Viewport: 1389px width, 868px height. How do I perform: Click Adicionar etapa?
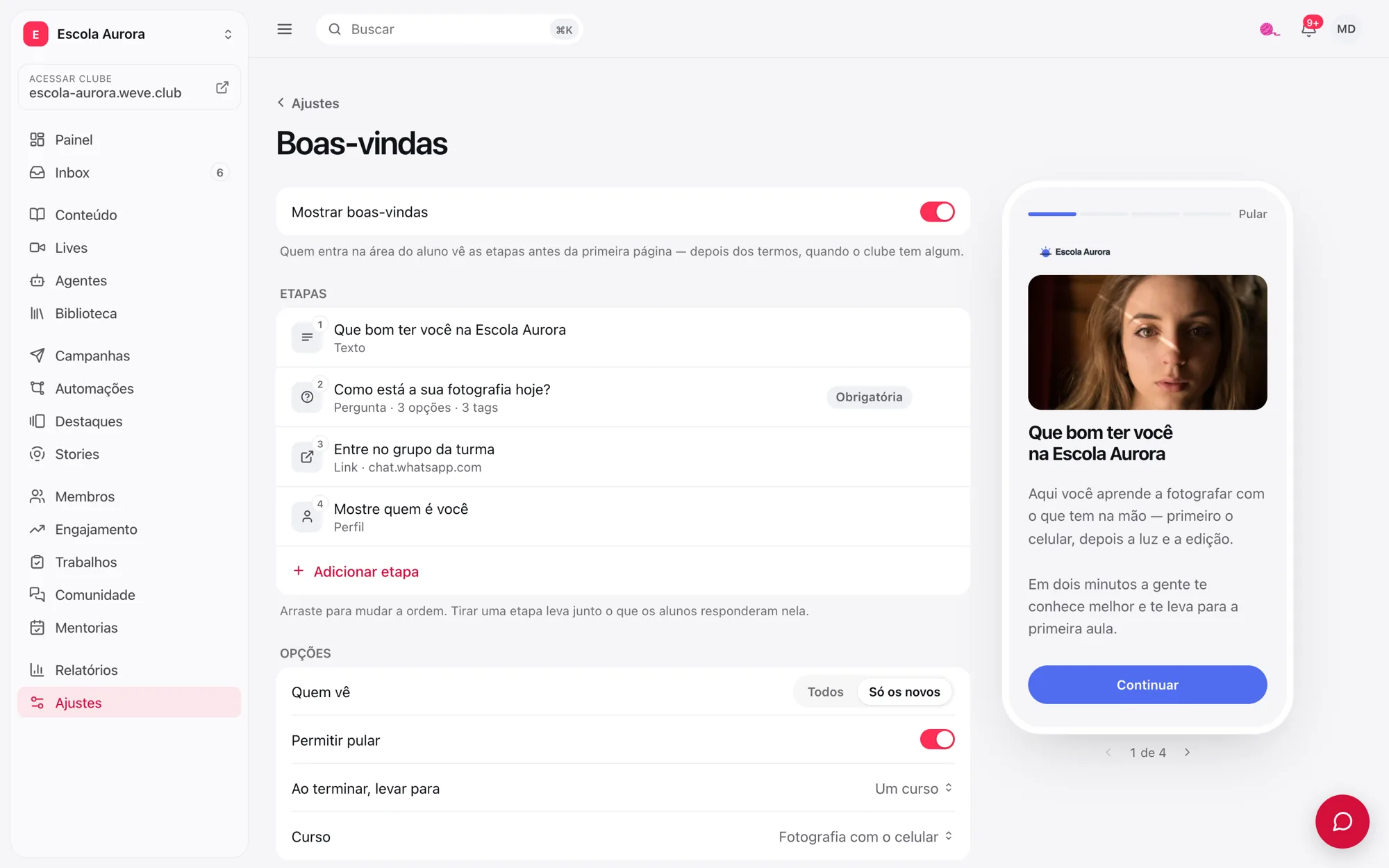point(356,571)
